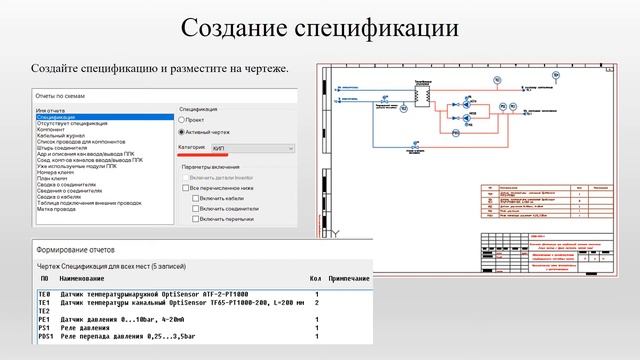The image size is (640, 360).
Task: Select 'Таблица подключения внешних проводок' report
Action: tap(89, 203)
